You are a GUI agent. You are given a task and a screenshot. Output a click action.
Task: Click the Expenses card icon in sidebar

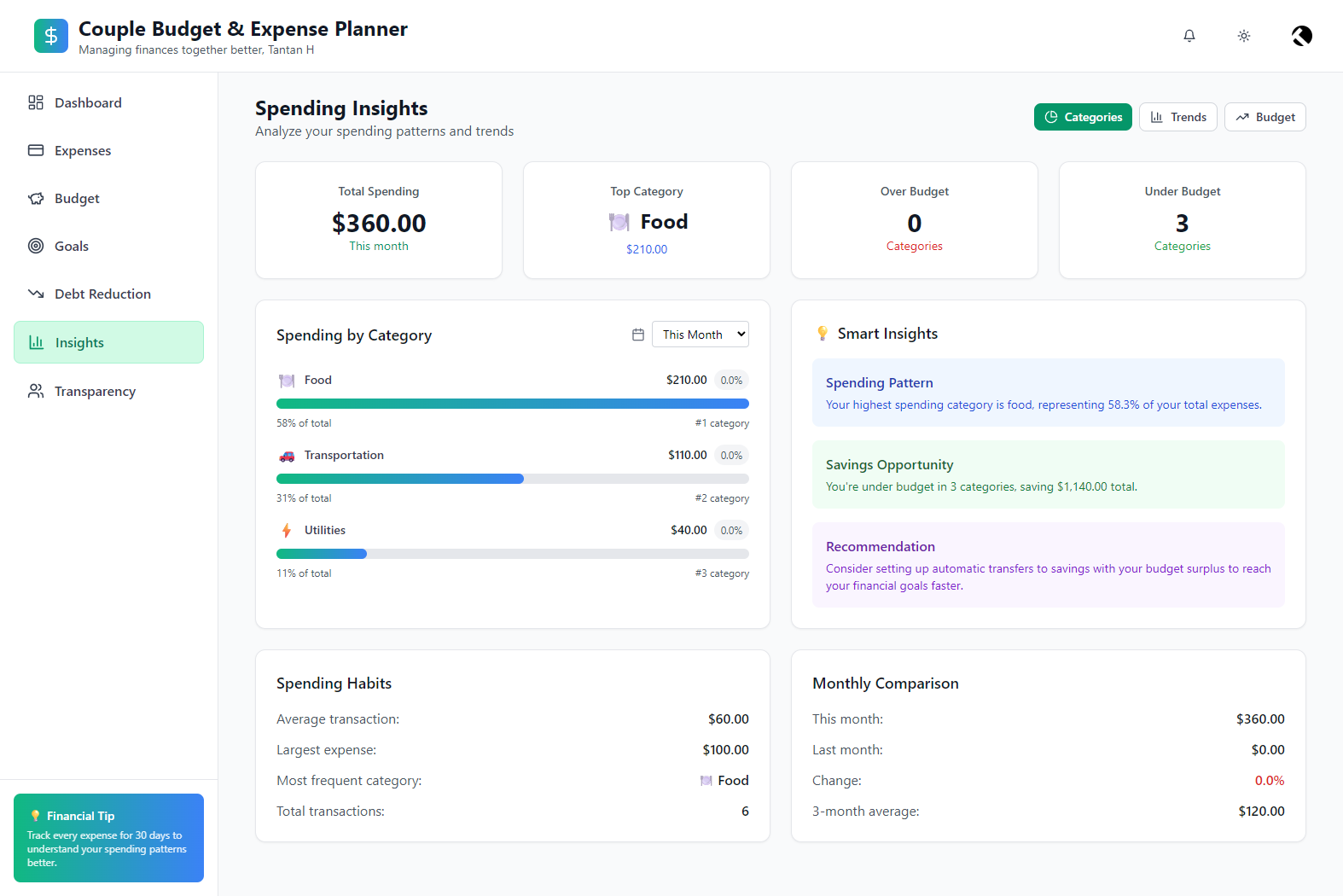tap(36, 150)
